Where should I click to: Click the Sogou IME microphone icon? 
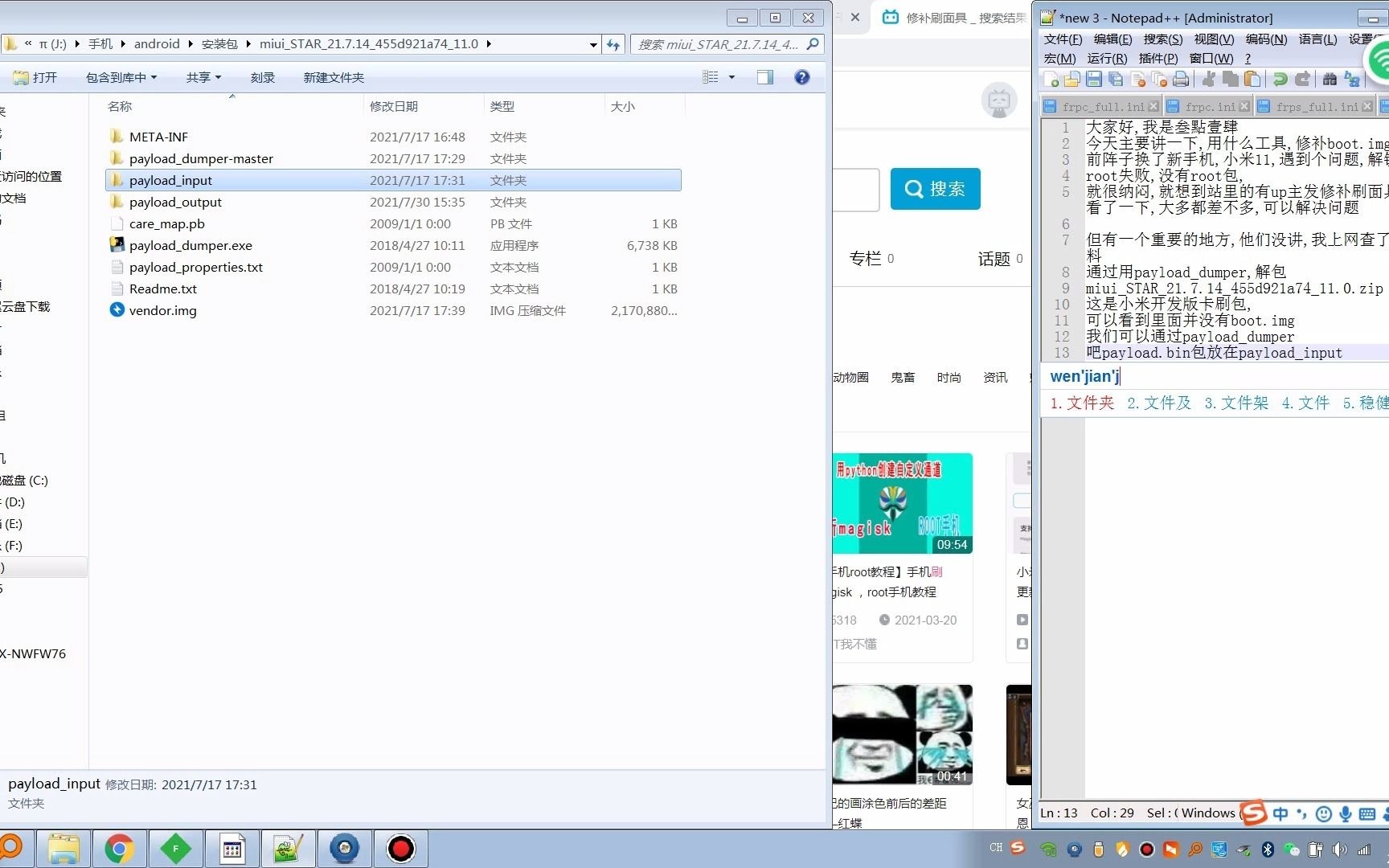(1345, 813)
